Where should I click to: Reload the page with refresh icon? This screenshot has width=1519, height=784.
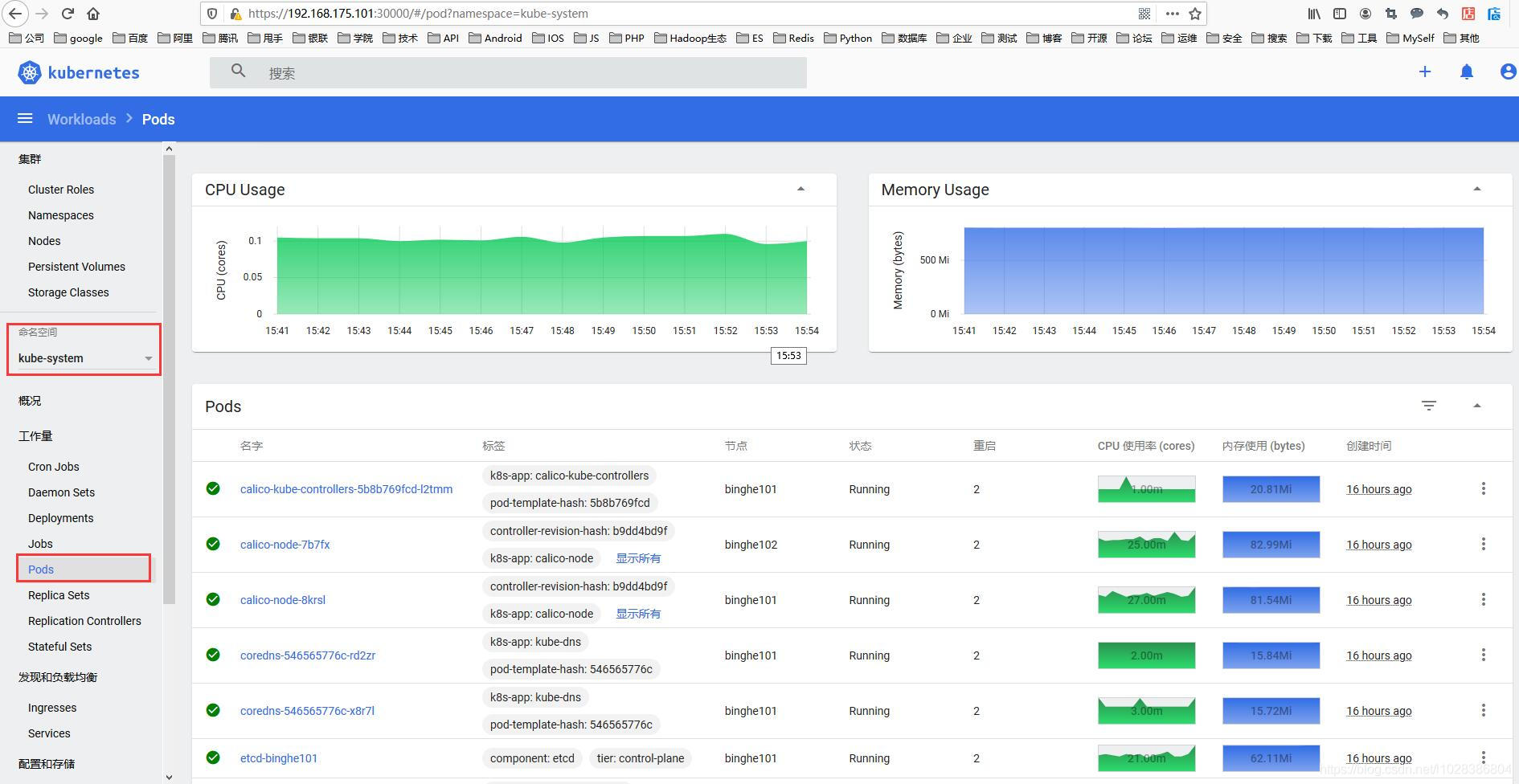[68, 14]
